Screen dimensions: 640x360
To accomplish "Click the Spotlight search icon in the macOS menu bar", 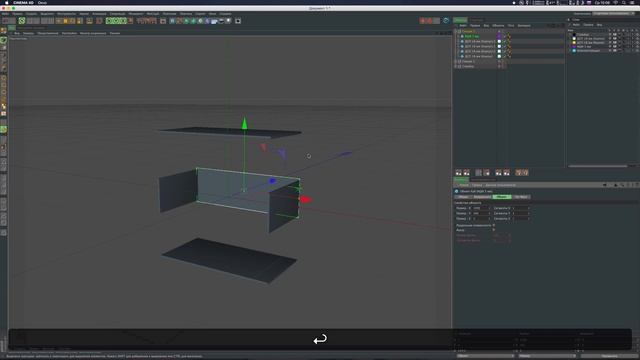I will click(624, 2).
